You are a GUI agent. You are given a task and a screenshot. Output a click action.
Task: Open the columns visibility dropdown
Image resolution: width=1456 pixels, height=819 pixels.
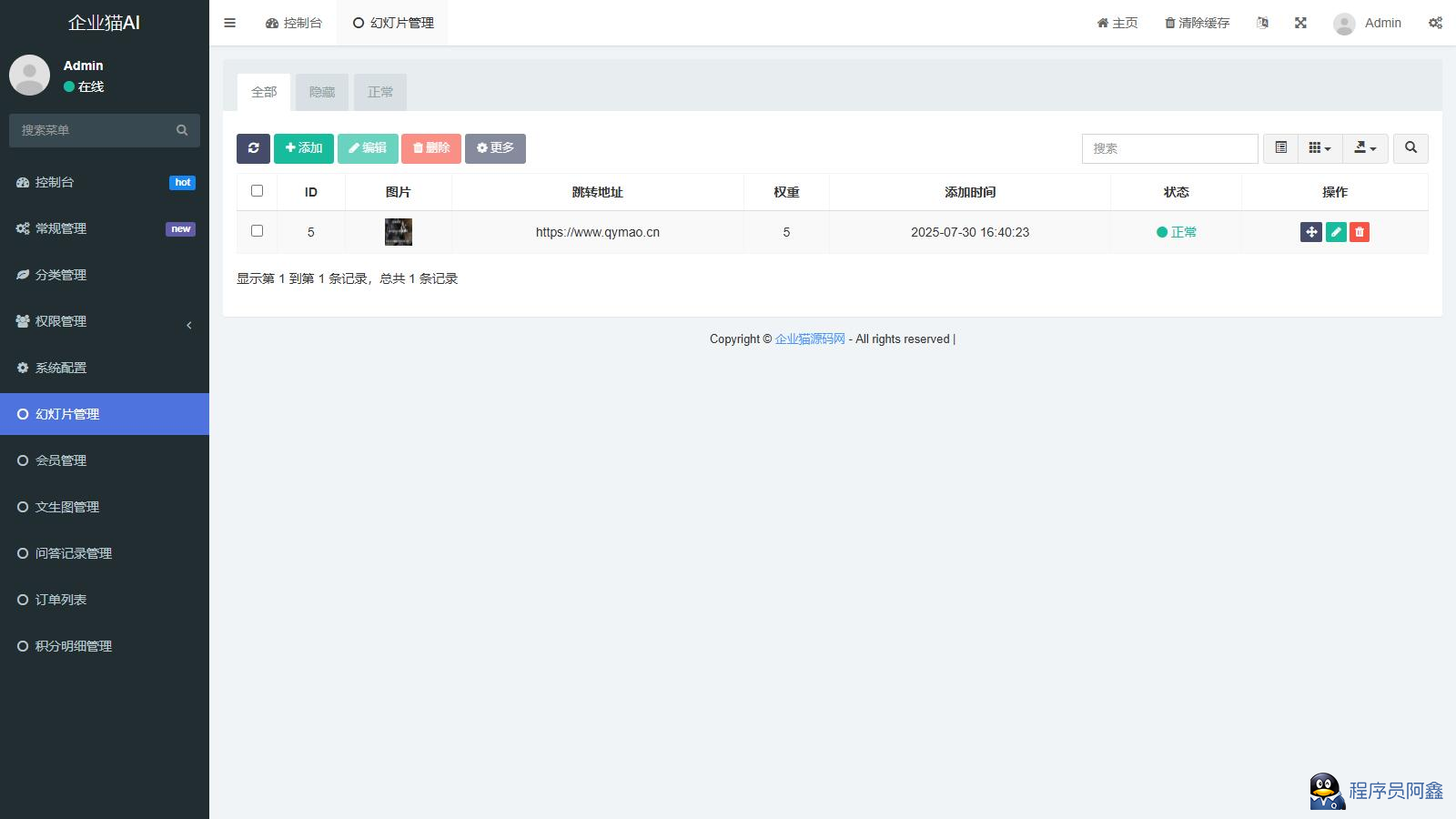1319,148
